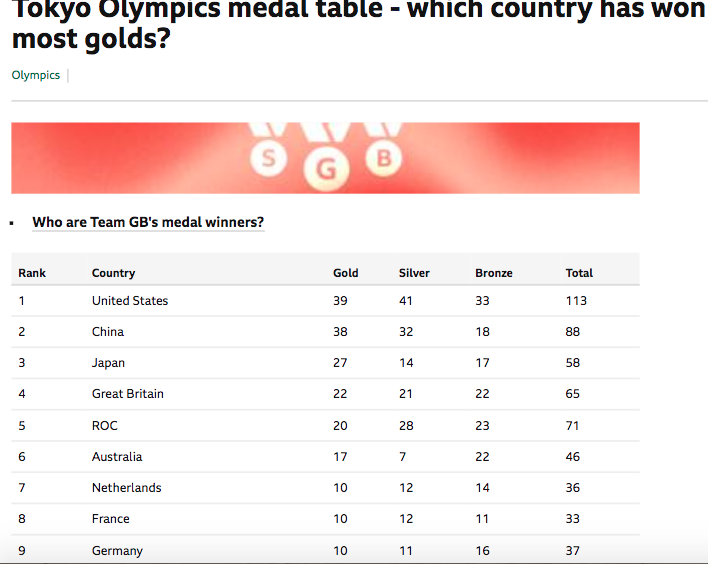
Task: Click the Country column header
Action: 113,273
